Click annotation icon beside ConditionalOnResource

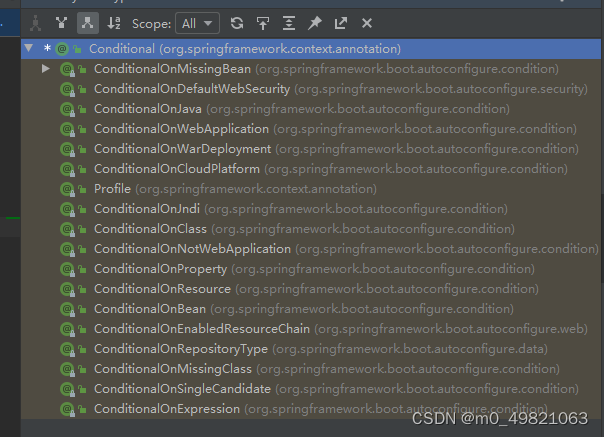67,289
